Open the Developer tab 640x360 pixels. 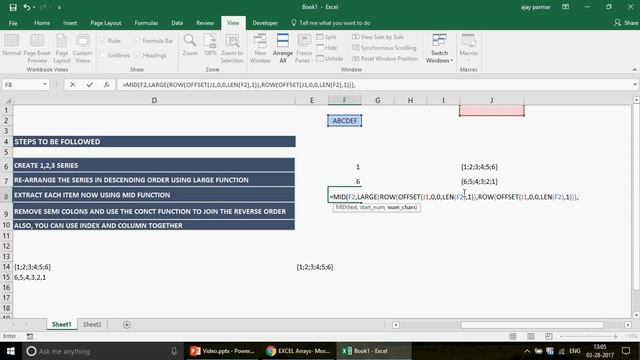click(265, 23)
